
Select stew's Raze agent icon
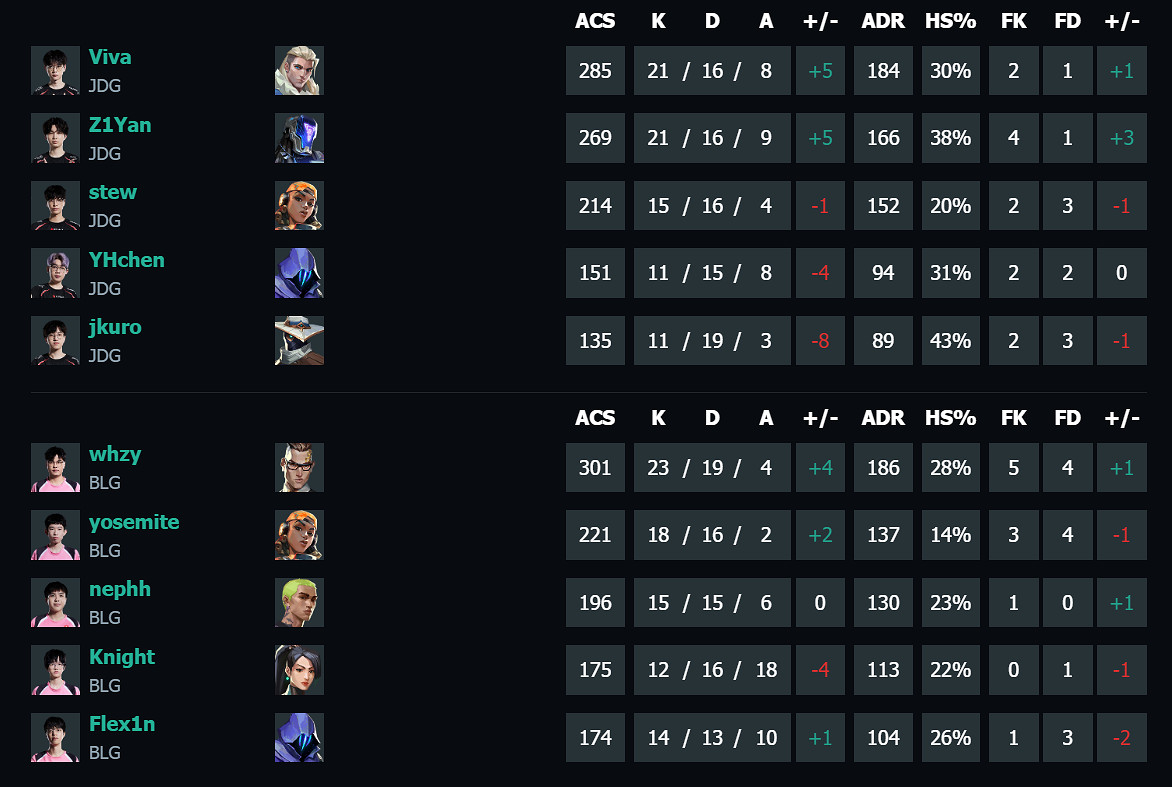(x=299, y=205)
